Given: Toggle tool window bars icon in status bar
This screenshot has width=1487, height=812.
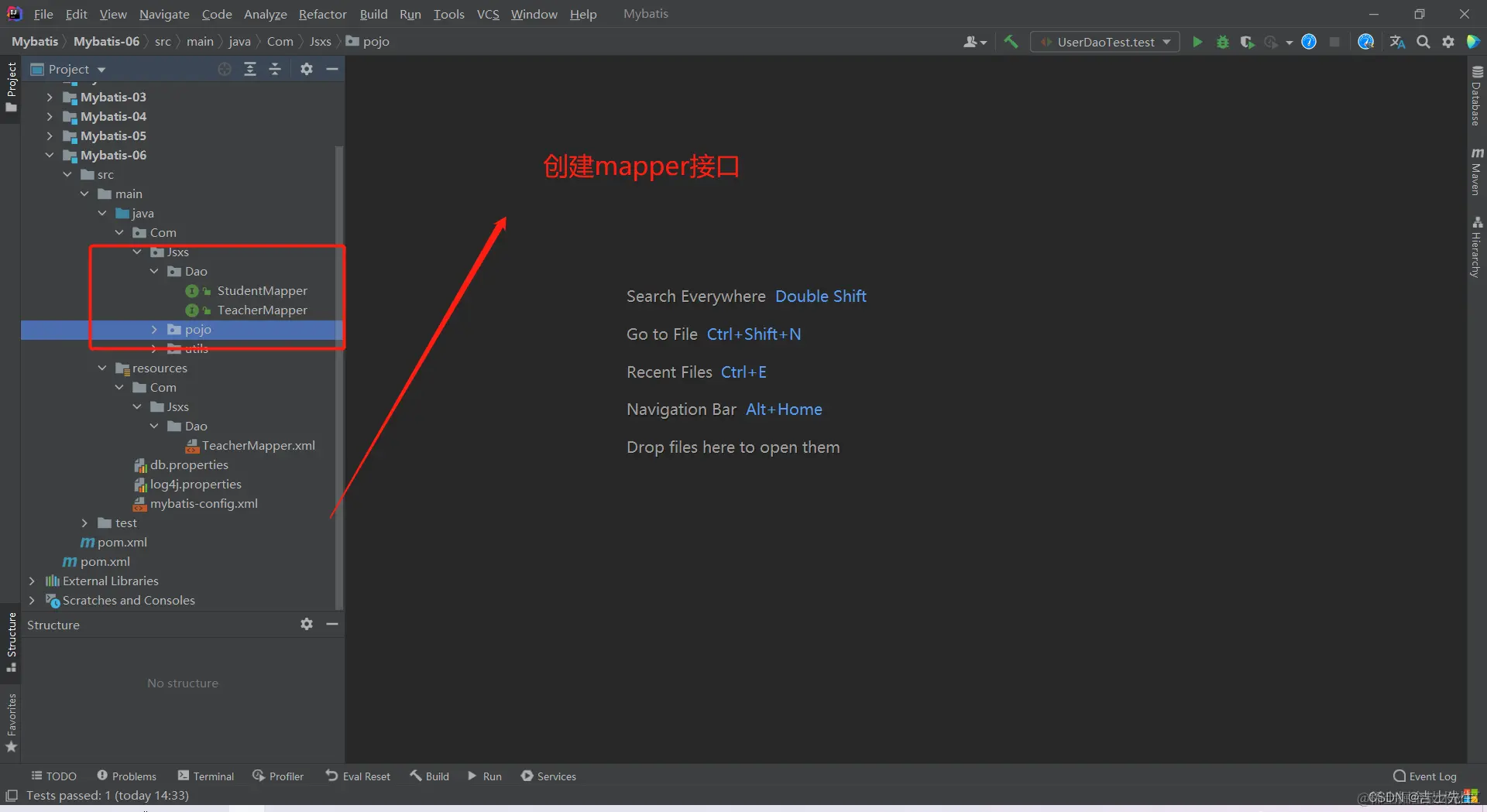Looking at the screenshot, I should (x=12, y=795).
